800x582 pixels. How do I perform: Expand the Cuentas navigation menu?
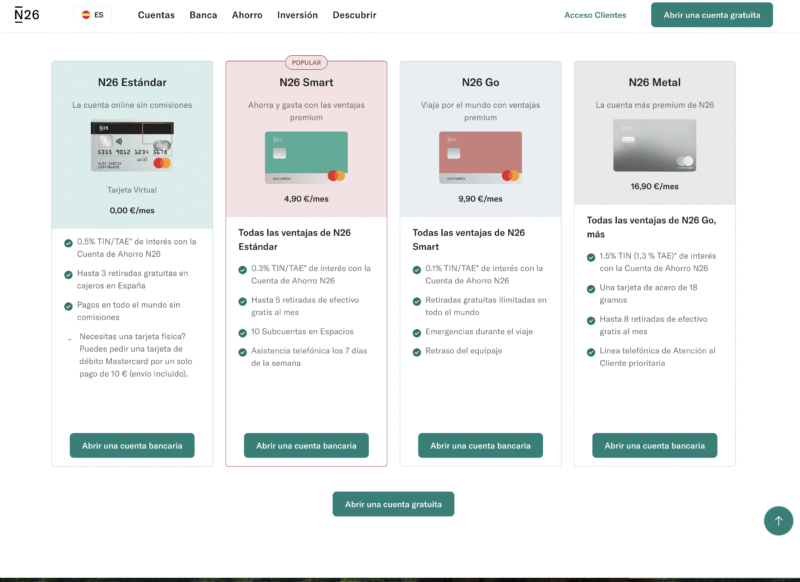pos(155,15)
